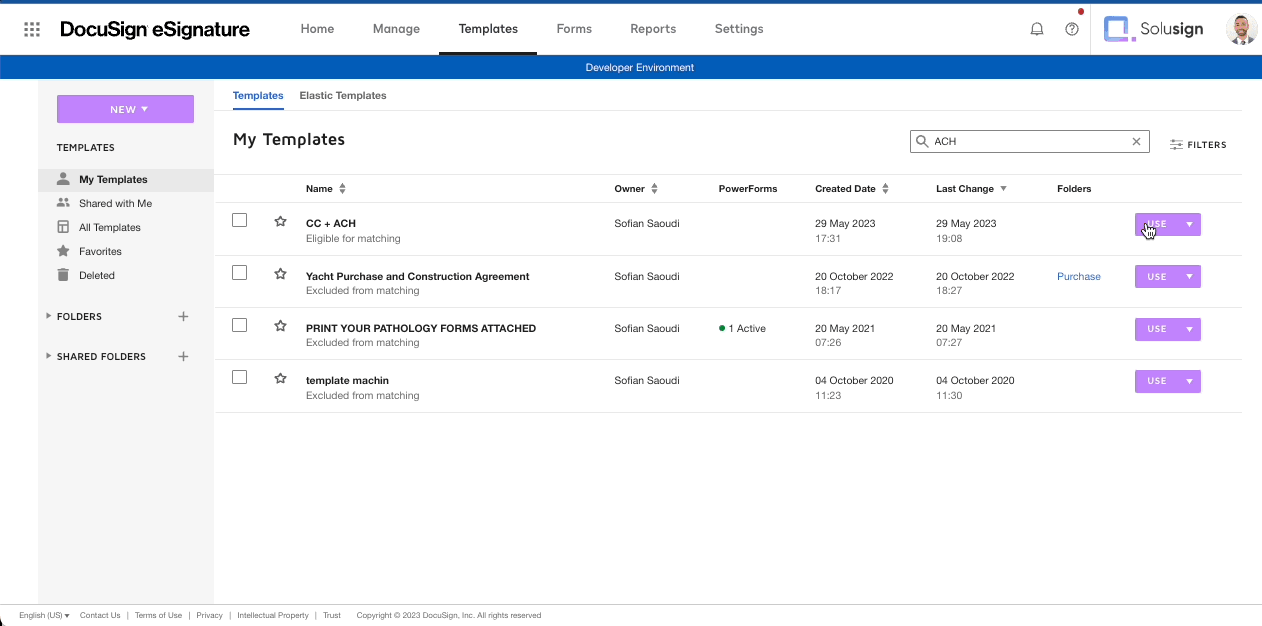Star the Yacht Purchase and Construction Agreement template
Image resolution: width=1262 pixels, height=626 pixels.
[x=280, y=273]
